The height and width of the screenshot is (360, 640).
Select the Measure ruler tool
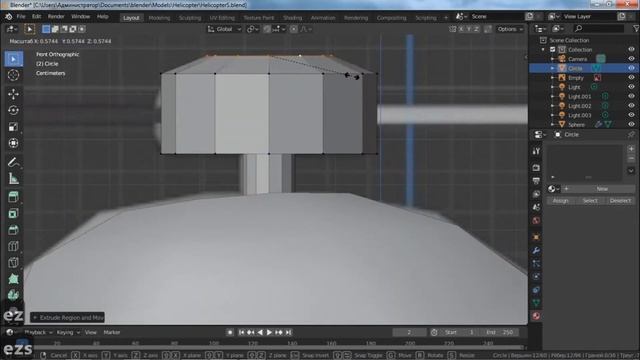(x=13, y=178)
